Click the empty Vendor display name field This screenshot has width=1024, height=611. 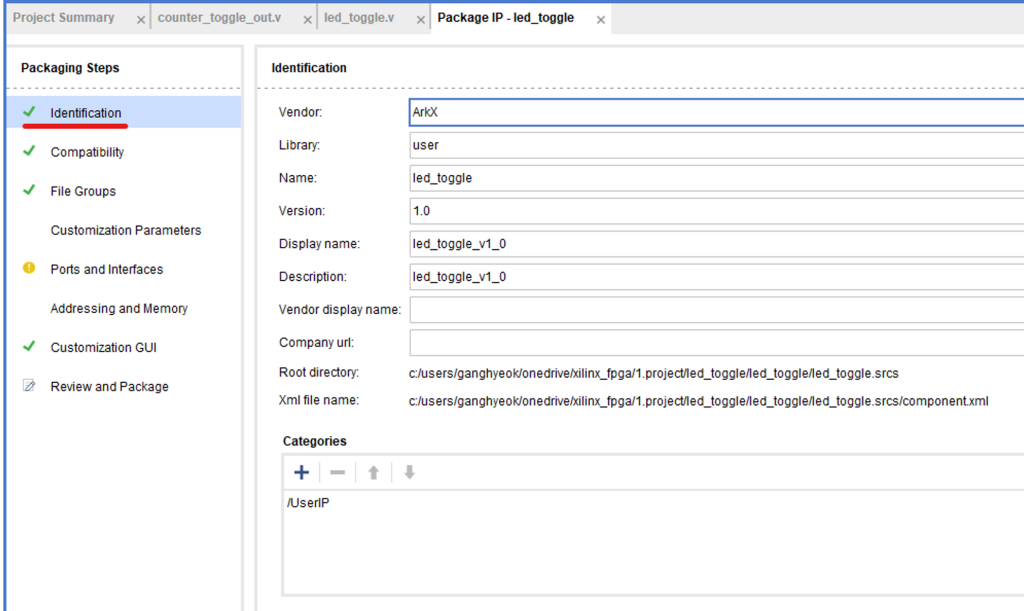716,309
